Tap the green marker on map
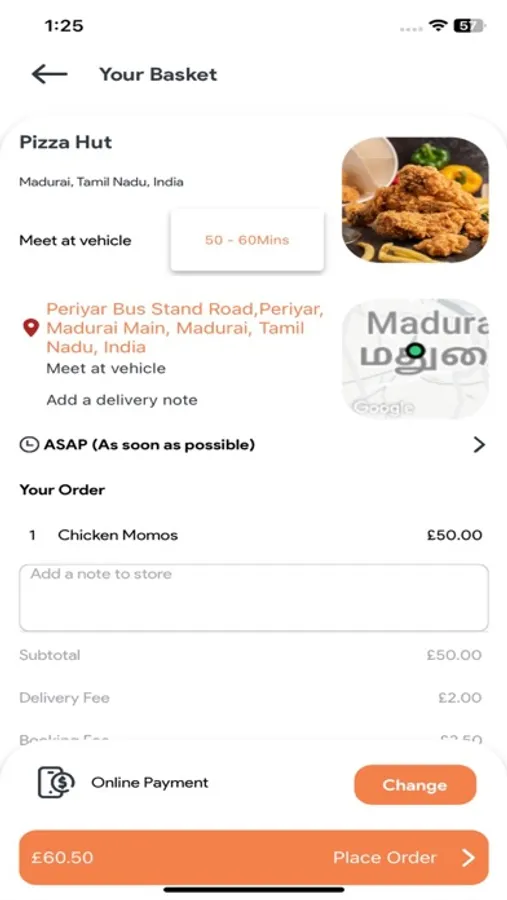This screenshot has height=900, width=507. point(415,350)
